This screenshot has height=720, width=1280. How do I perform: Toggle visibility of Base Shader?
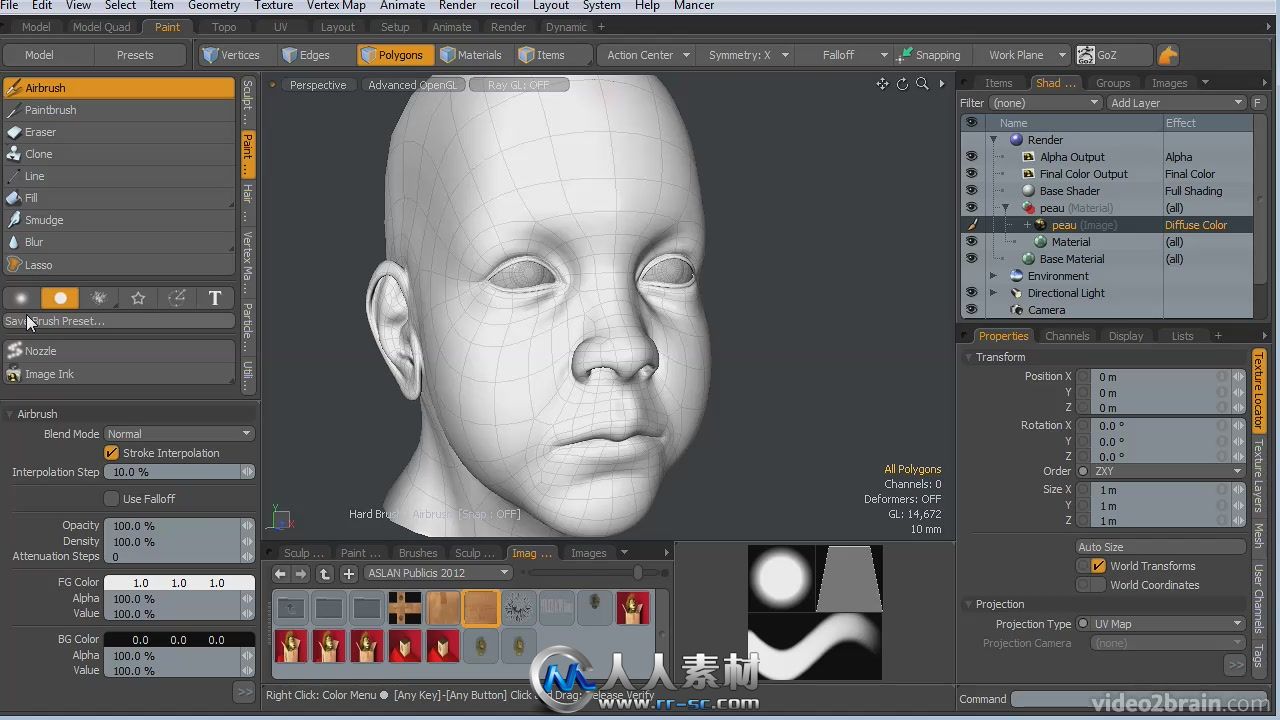pyautogui.click(x=971, y=191)
